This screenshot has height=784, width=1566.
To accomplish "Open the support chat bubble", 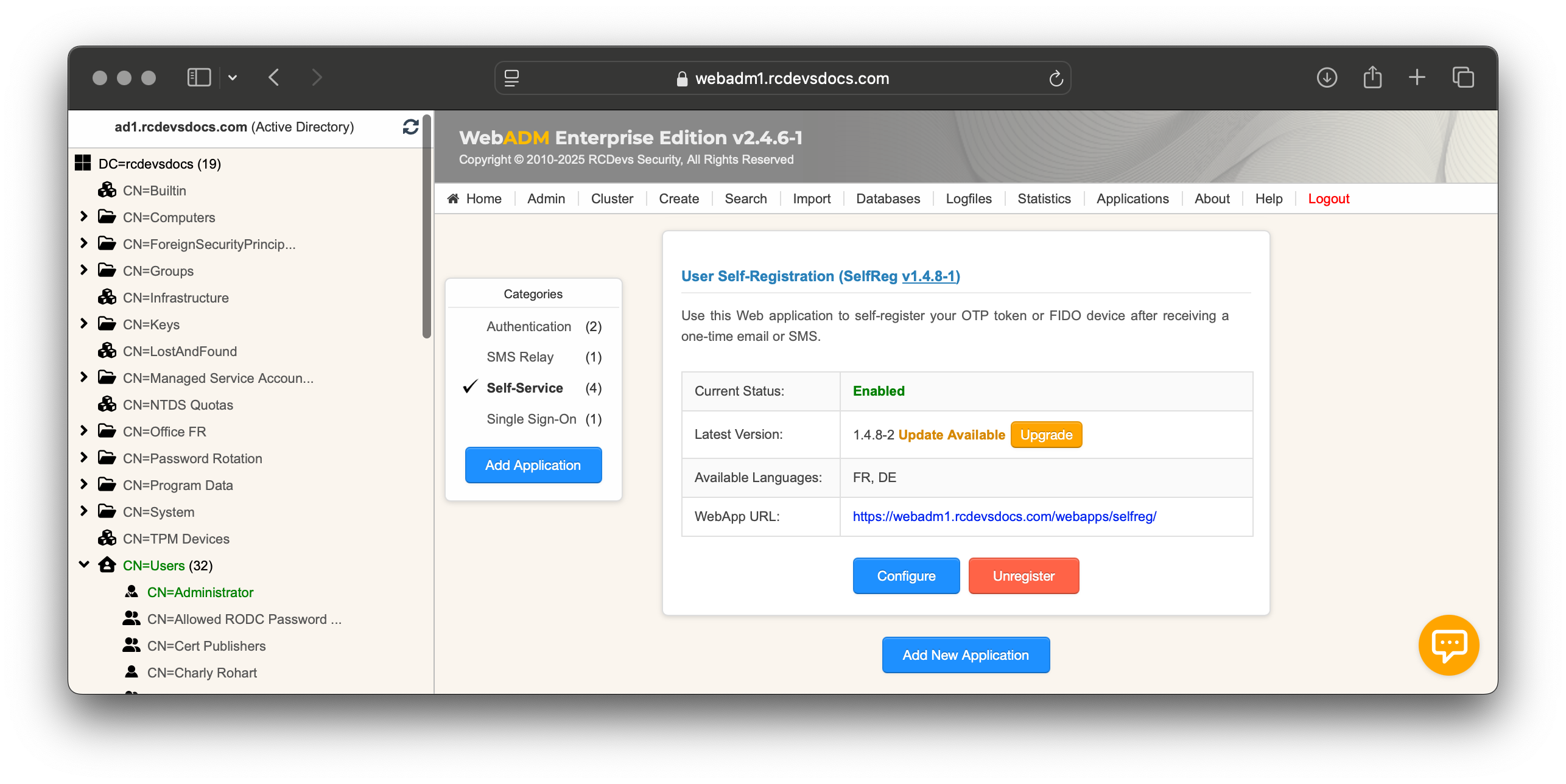I will [x=1449, y=645].
